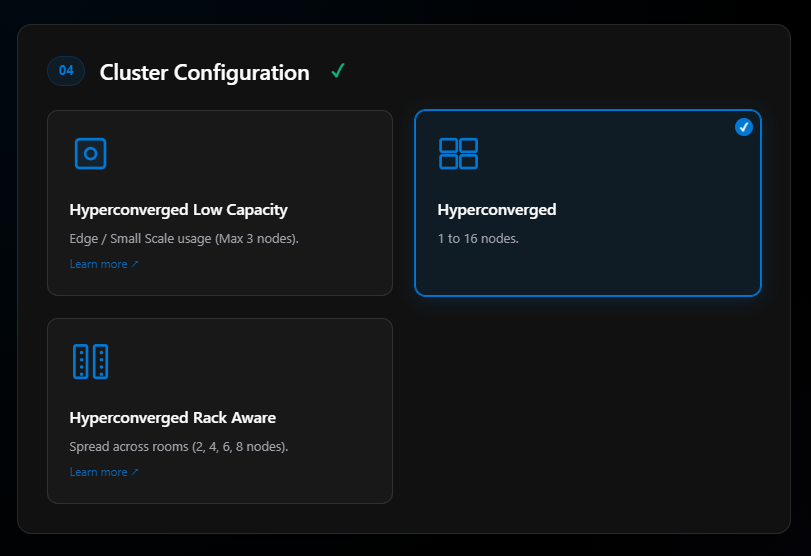Viewport: 811px width, 556px height.
Task: Click the server racks Rack Aware icon
Action: [x=90, y=361]
